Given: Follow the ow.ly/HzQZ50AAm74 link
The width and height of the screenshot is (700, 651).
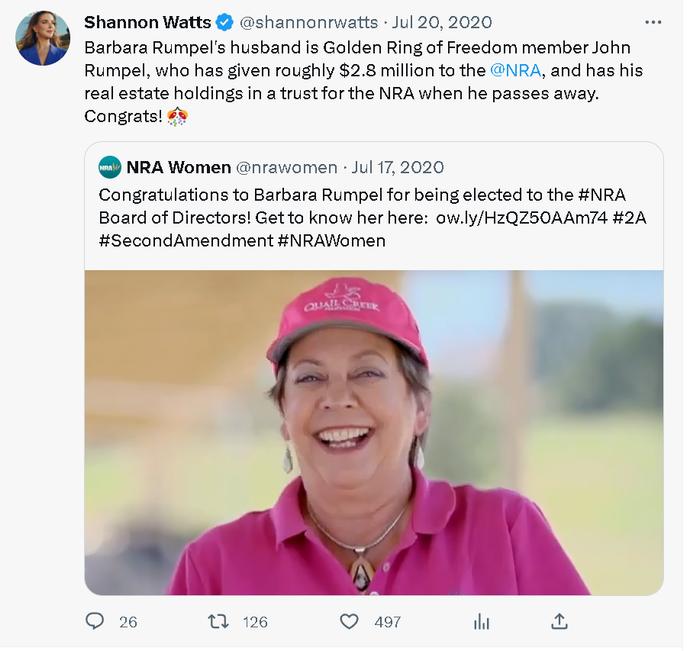Looking at the screenshot, I should (x=521, y=217).
